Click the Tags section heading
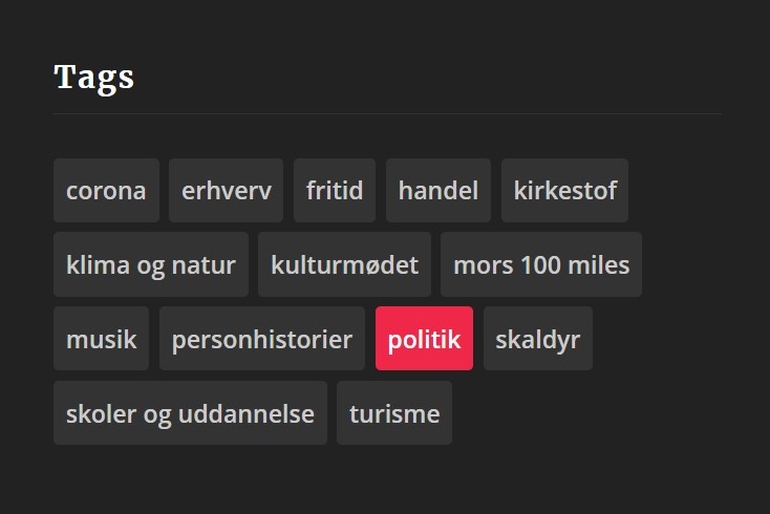770x514 pixels. [x=94, y=77]
